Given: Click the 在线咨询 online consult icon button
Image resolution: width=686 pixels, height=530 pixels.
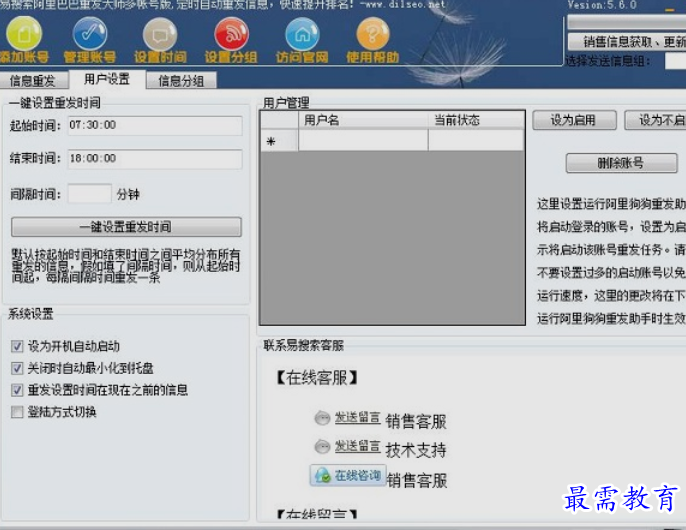Looking at the screenshot, I should (x=348, y=475).
